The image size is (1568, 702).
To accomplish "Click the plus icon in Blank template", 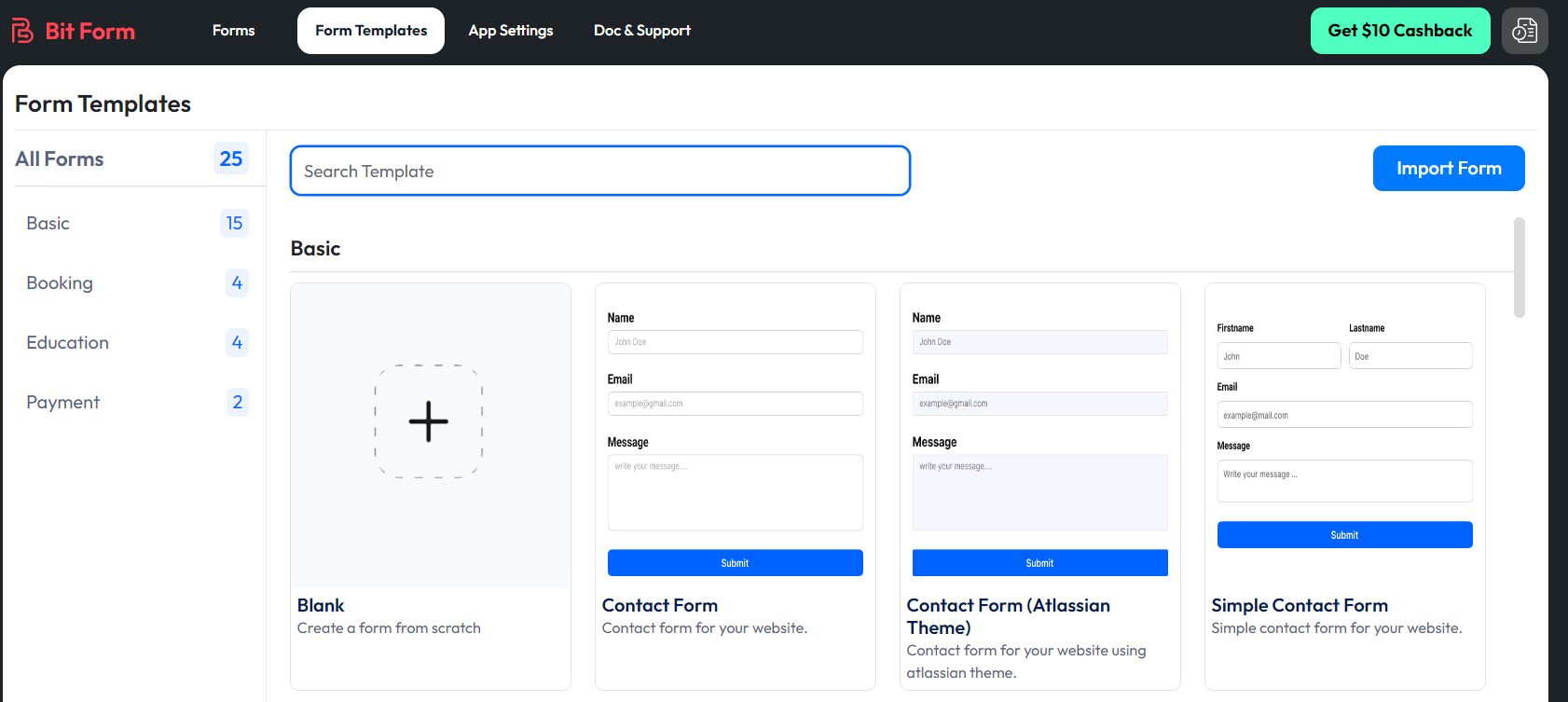I will (x=429, y=421).
